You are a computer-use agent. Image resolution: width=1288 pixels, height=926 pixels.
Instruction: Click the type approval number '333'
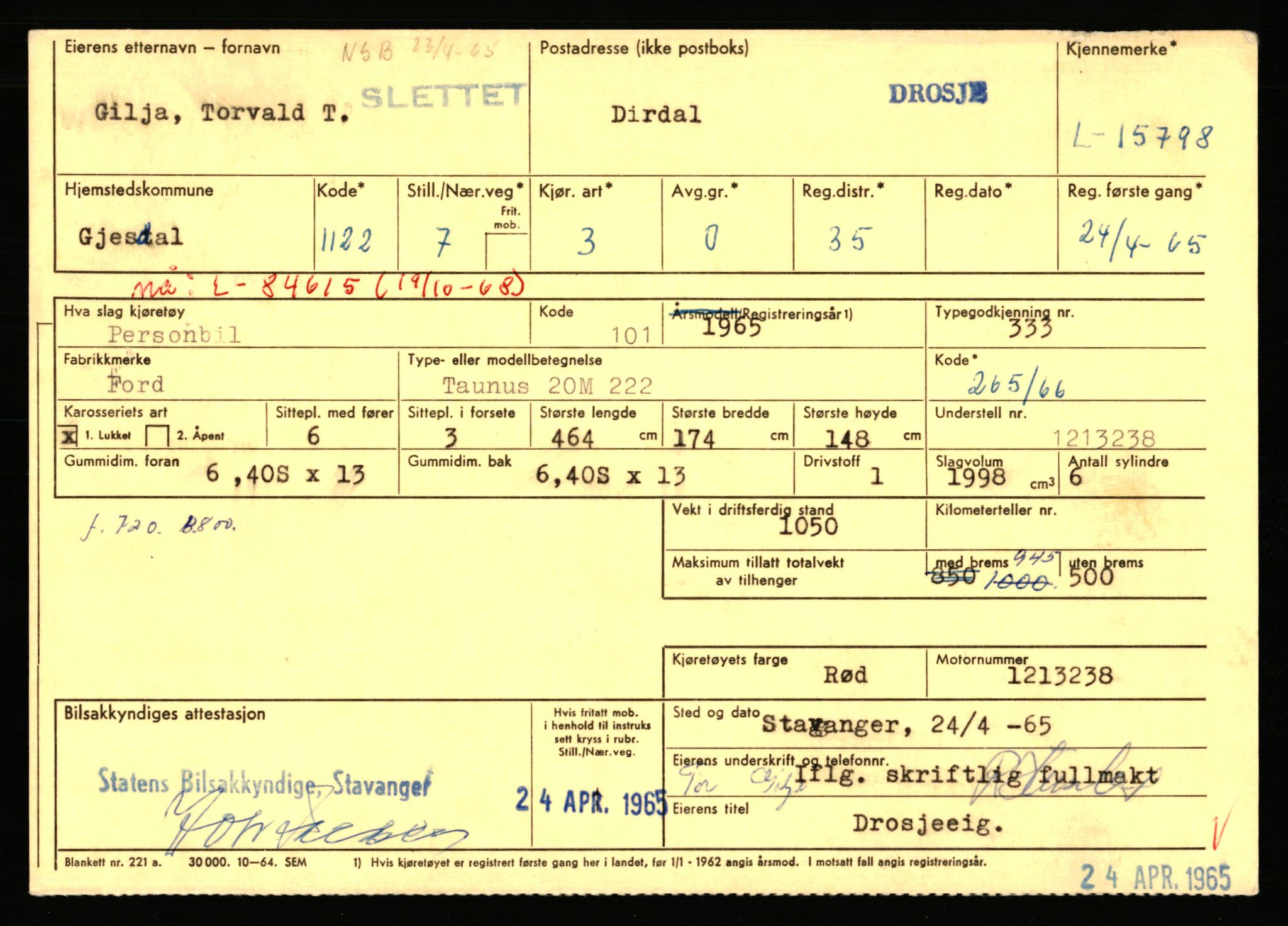click(1030, 328)
